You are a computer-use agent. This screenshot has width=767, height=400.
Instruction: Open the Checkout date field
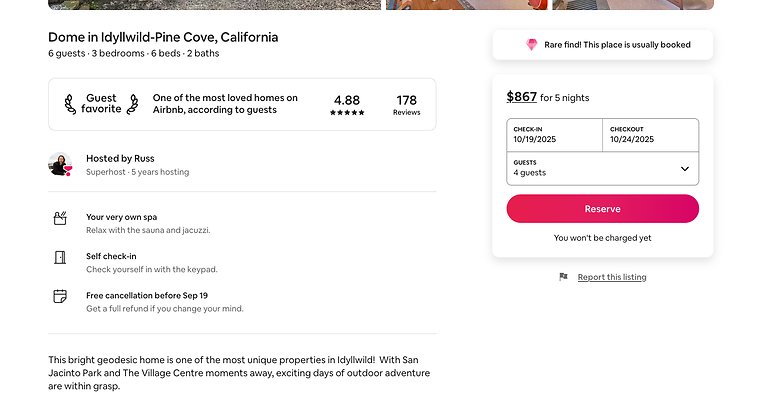point(650,135)
